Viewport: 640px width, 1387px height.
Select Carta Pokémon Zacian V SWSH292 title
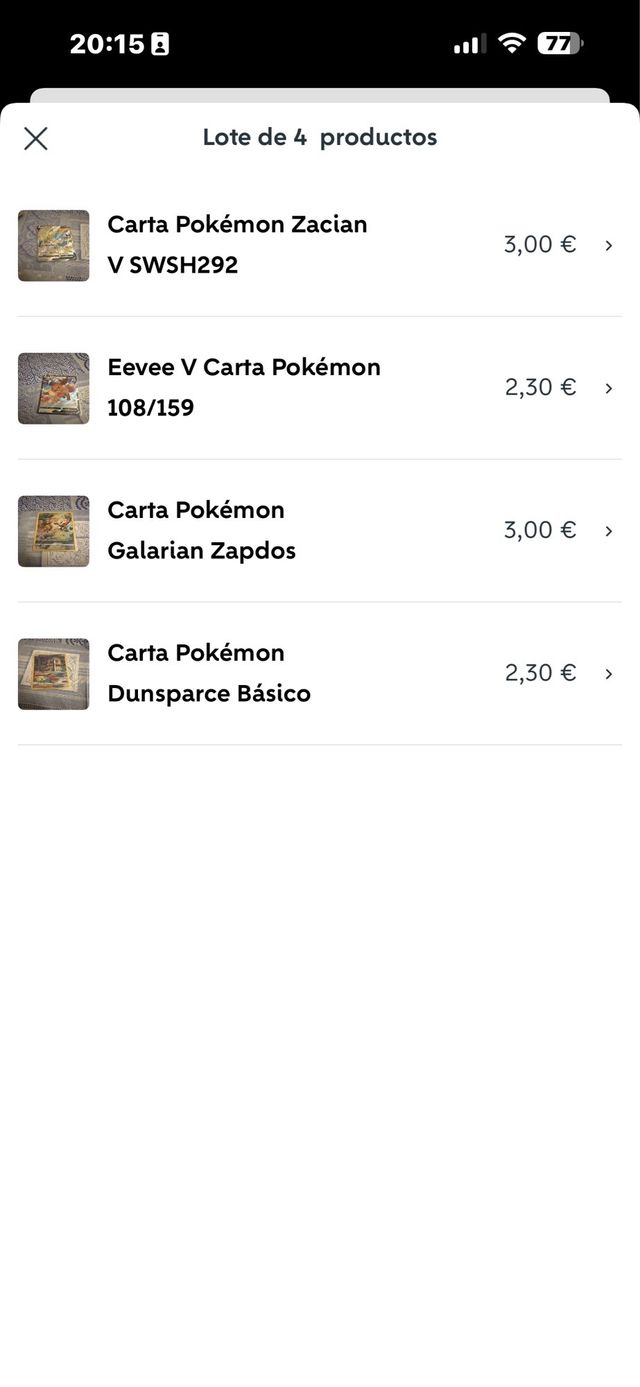pyautogui.click(x=237, y=245)
